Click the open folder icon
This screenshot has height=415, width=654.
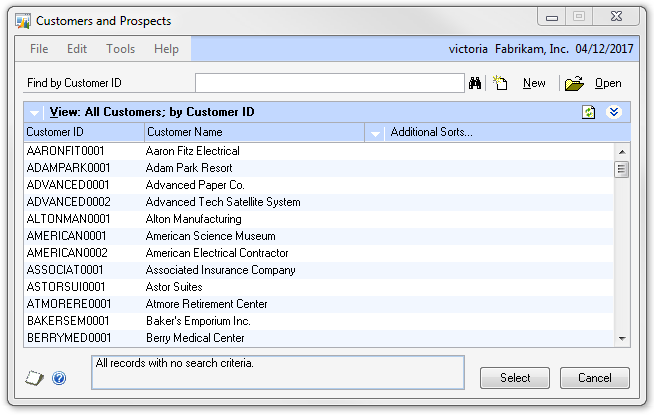573,84
